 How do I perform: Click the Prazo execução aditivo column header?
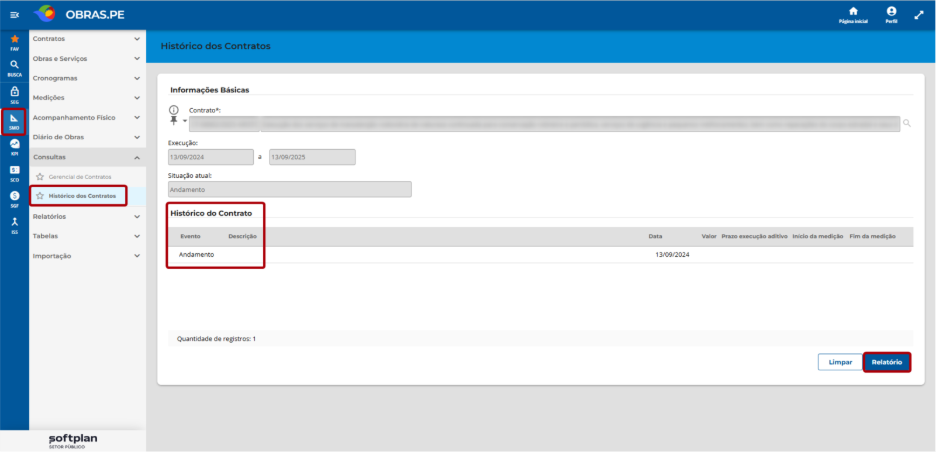point(755,236)
